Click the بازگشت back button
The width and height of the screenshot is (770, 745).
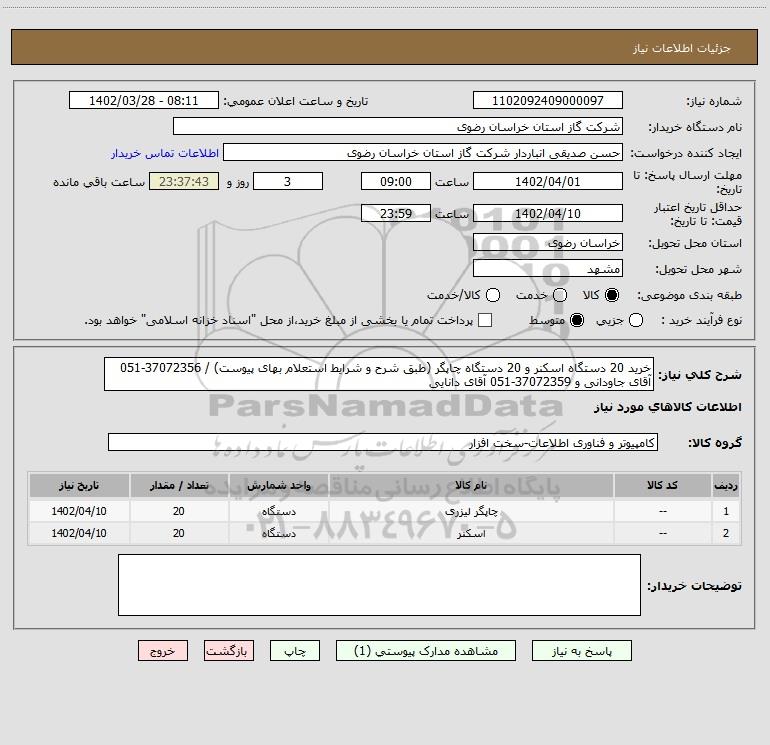click(229, 651)
